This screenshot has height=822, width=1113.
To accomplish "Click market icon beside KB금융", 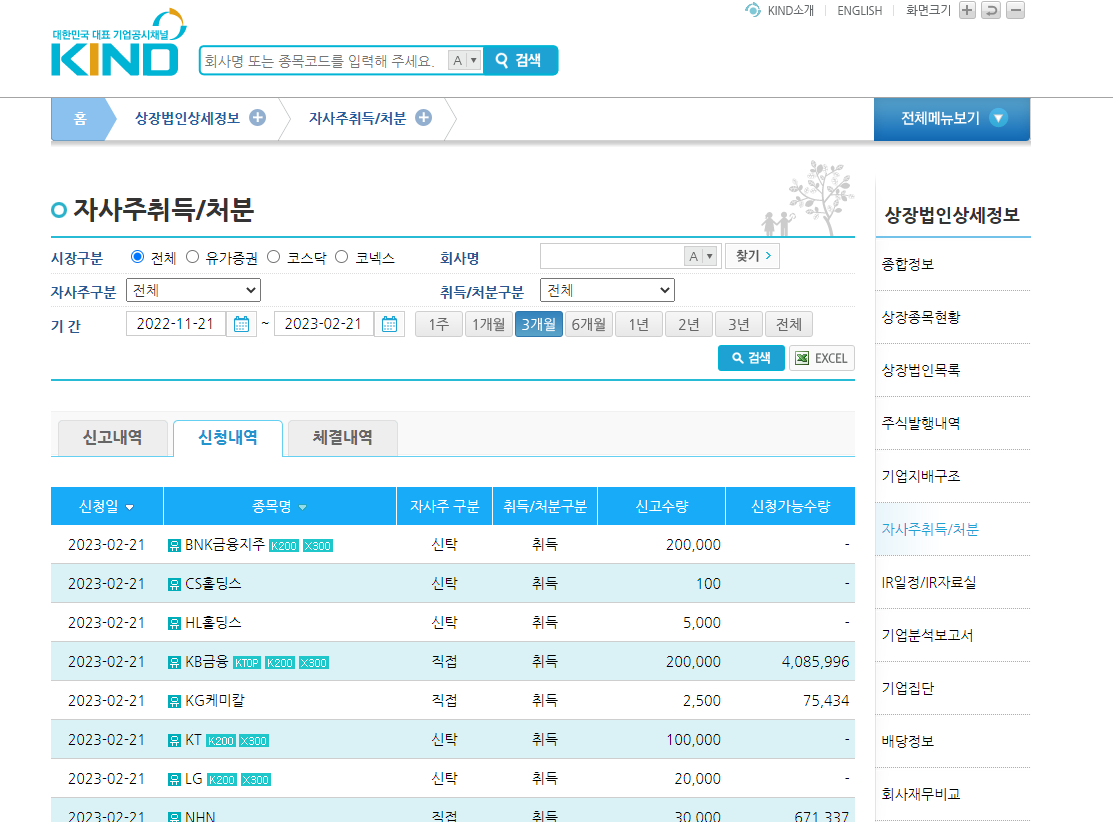I will 174,663.
